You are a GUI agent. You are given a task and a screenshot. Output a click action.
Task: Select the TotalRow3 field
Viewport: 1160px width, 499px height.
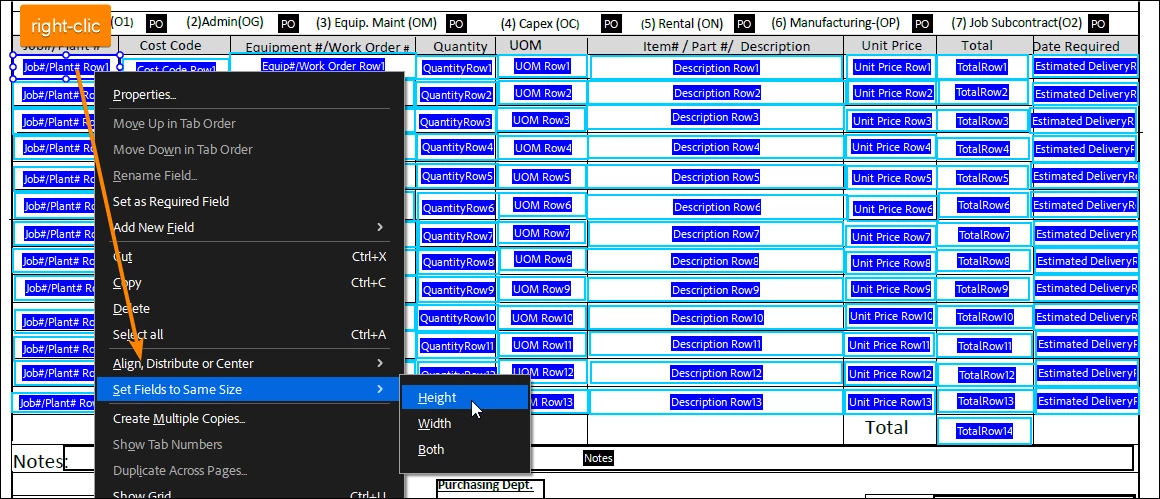coord(983,121)
